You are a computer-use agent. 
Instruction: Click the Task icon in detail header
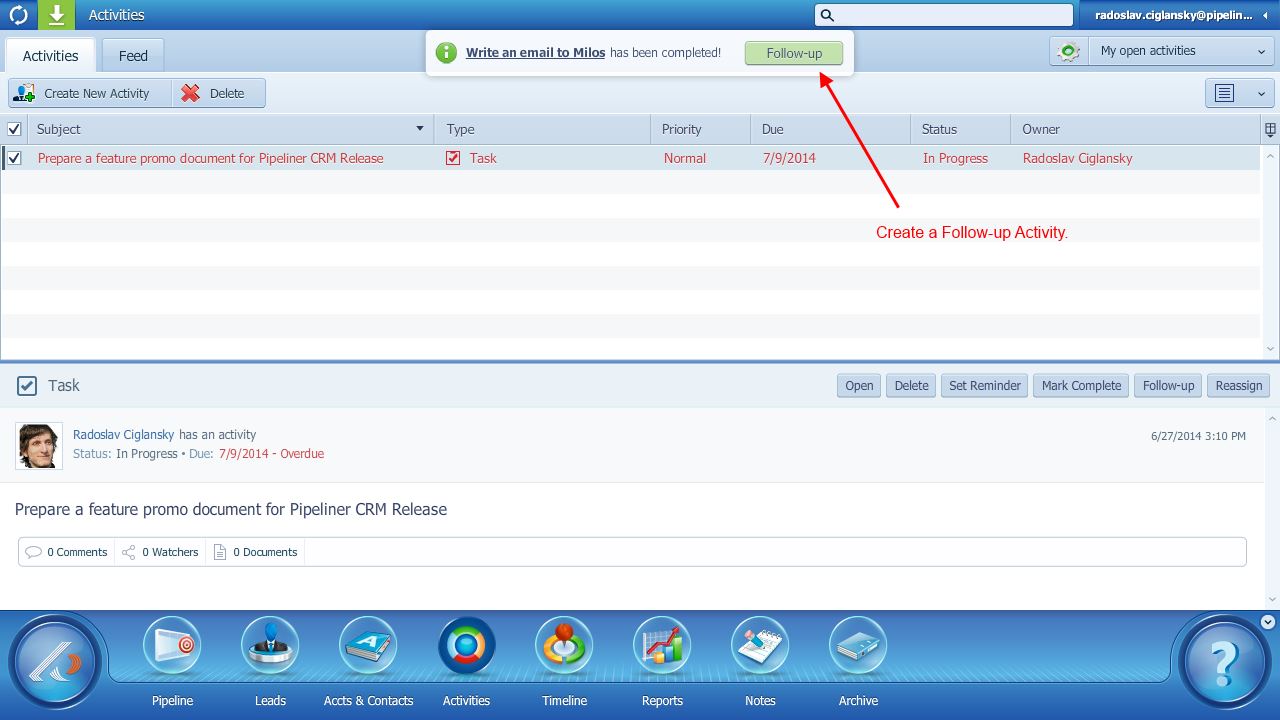tap(27, 386)
